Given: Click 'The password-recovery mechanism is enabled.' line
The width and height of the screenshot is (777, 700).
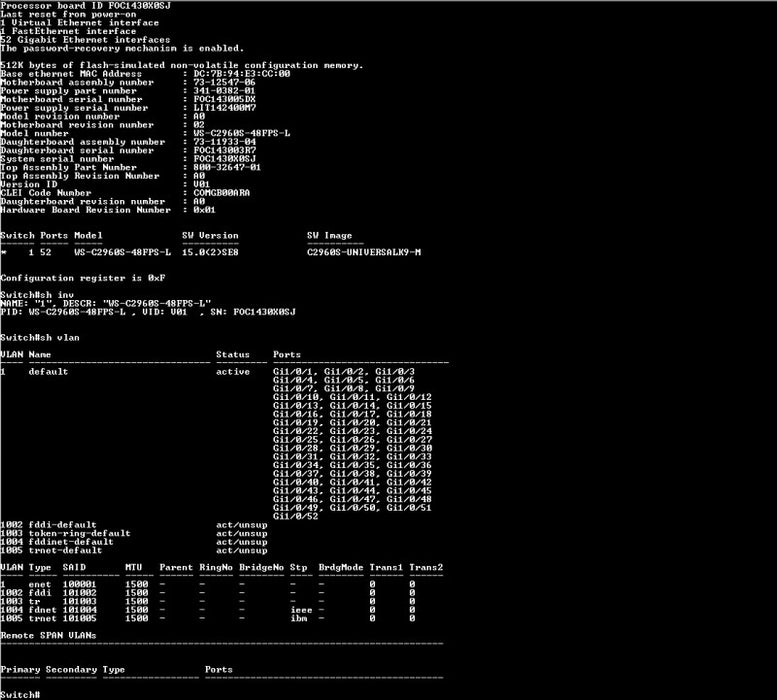Looking at the screenshot, I should (x=122, y=48).
